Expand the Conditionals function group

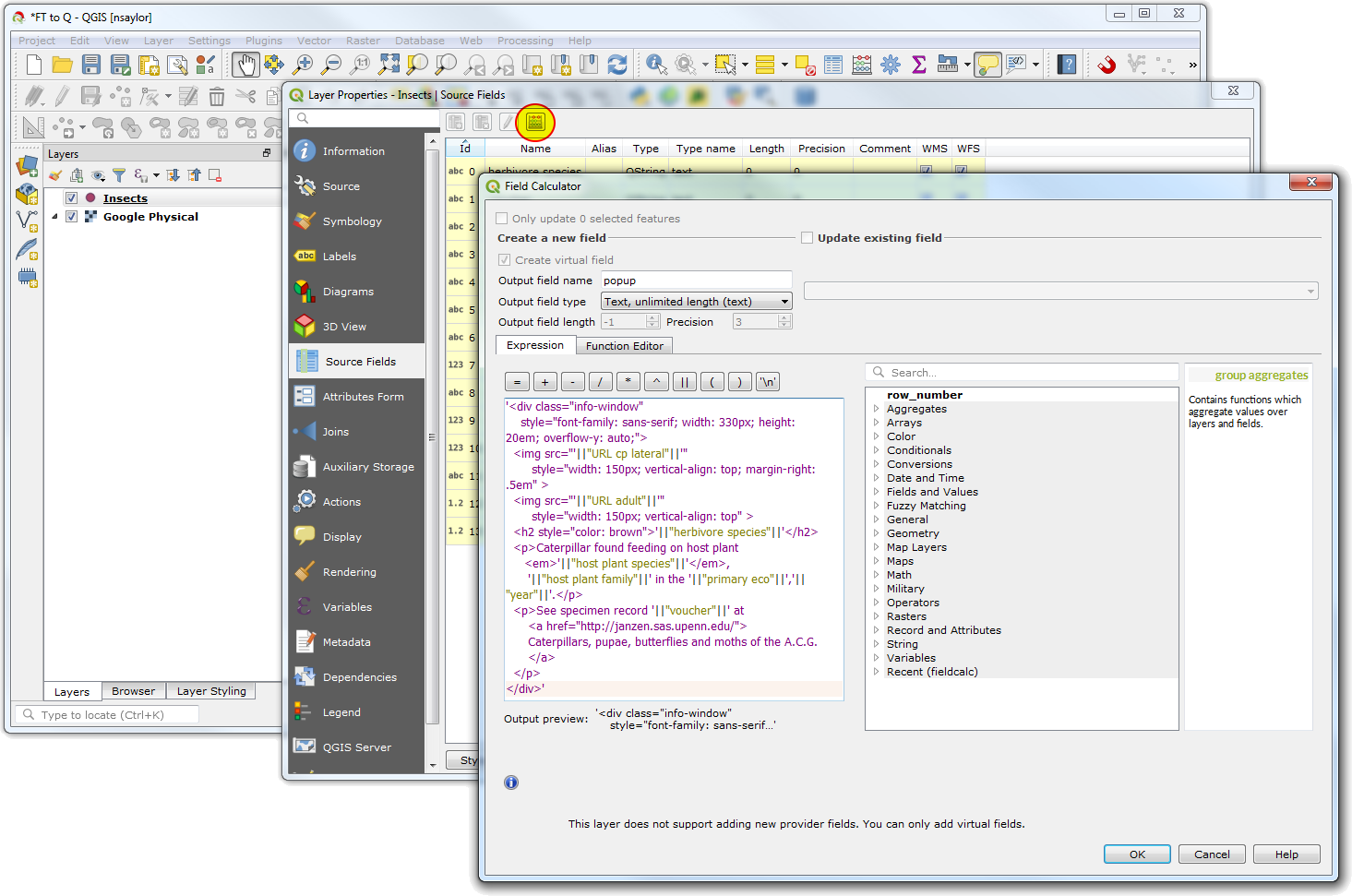pyautogui.click(x=877, y=450)
